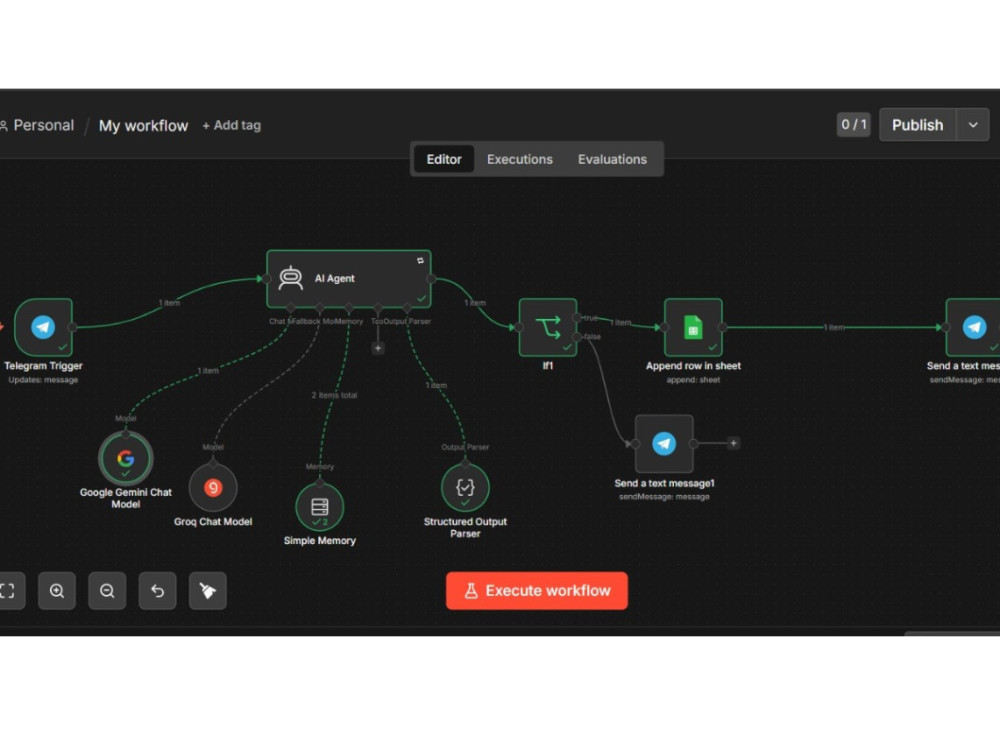The image size is (1000, 750).
Task: Add a tool via plus under AI Agent
Action: pyautogui.click(x=378, y=348)
